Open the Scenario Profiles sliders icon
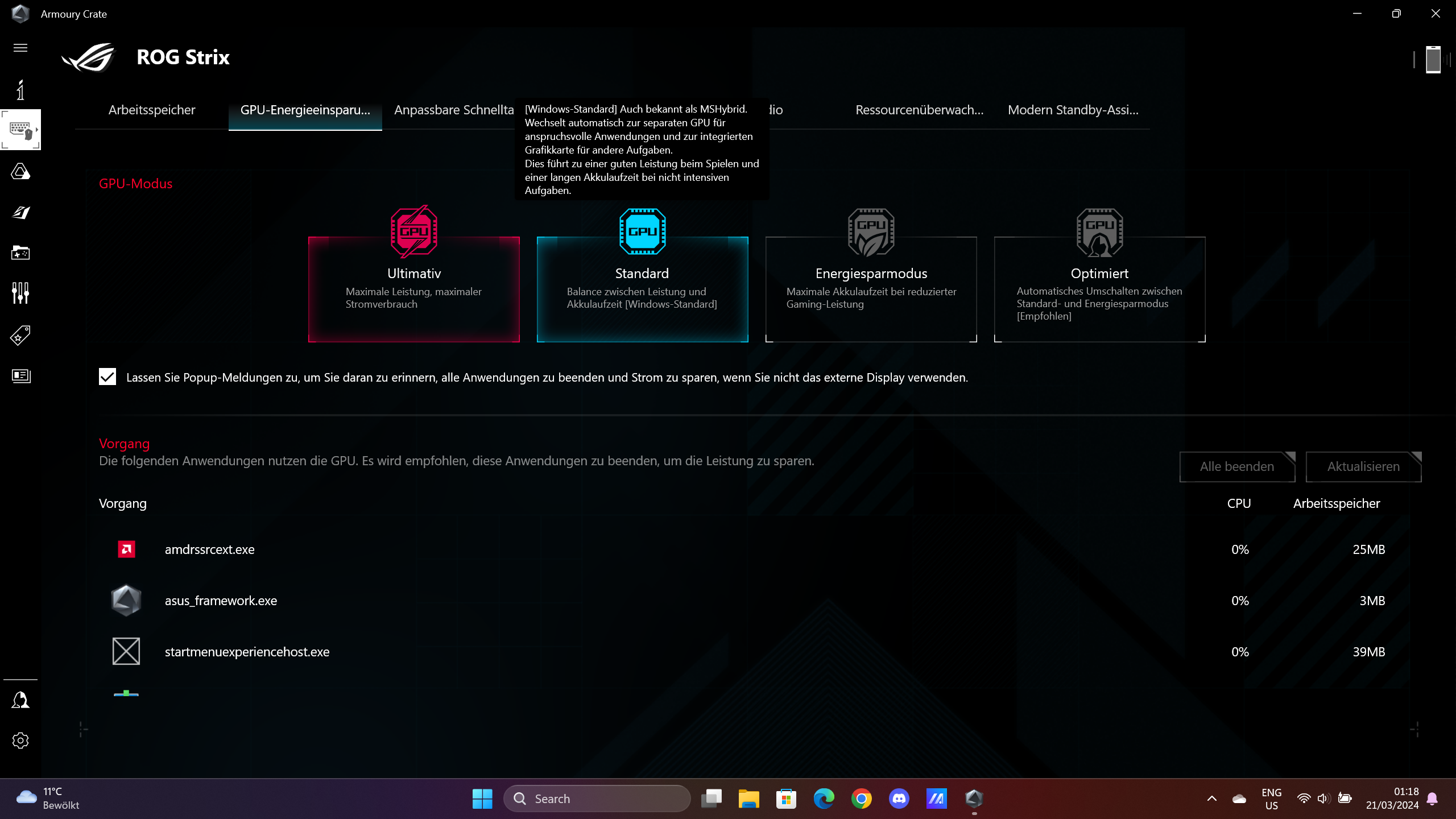The width and height of the screenshot is (1456, 819). coord(20,293)
